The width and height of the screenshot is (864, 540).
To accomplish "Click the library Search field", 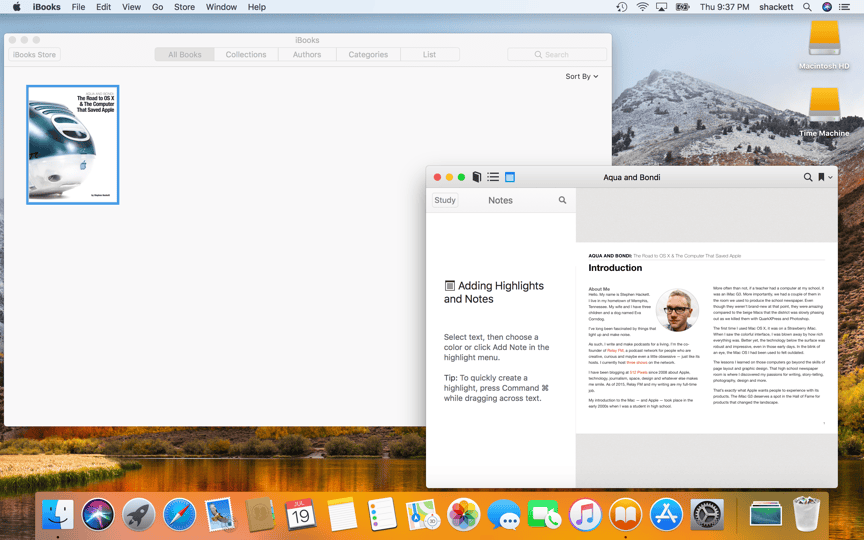I will [x=557, y=55].
